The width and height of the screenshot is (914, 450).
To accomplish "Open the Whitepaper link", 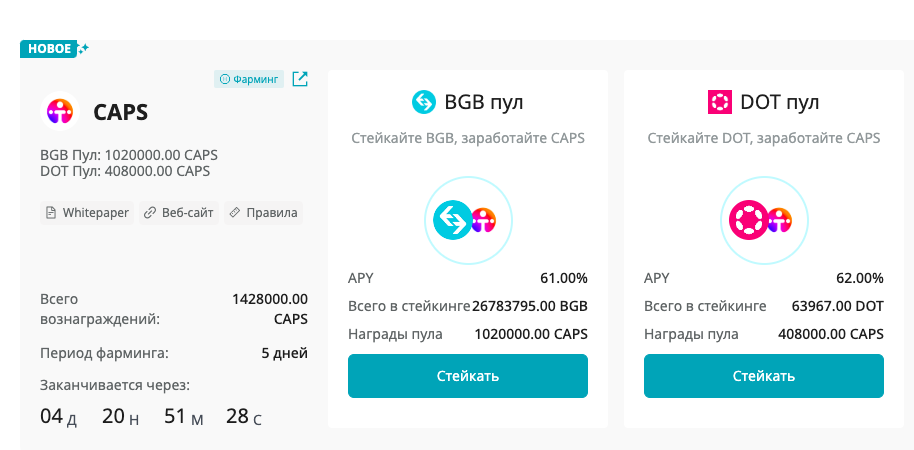I will (87, 212).
